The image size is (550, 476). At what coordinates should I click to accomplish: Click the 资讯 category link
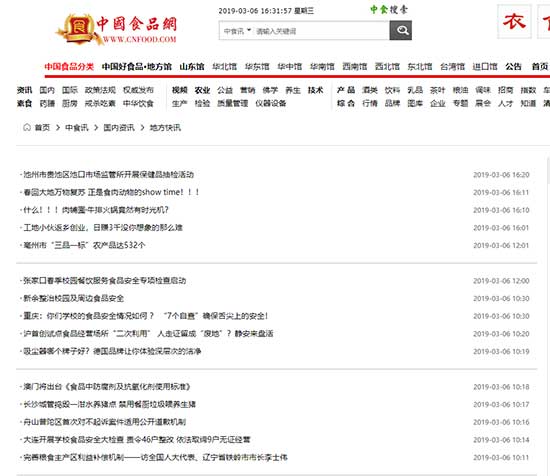pyautogui.click(x=24, y=90)
